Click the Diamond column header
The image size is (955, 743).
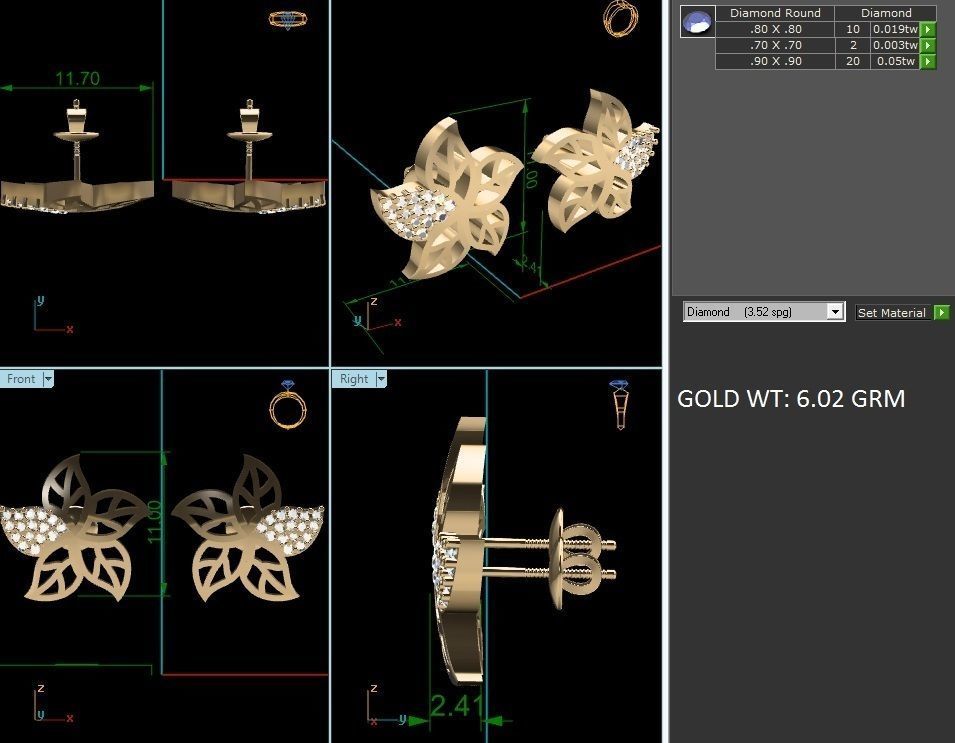pyautogui.click(x=886, y=13)
